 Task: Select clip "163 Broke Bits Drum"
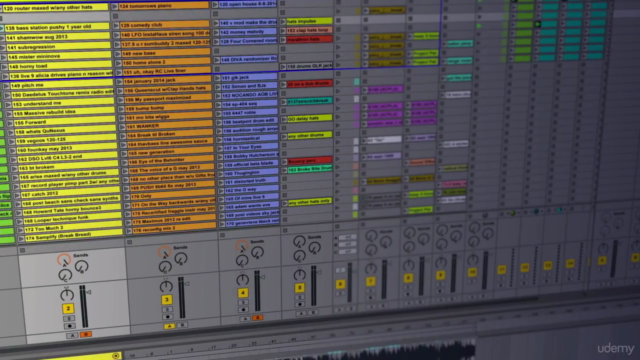click(x=310, y=169)
